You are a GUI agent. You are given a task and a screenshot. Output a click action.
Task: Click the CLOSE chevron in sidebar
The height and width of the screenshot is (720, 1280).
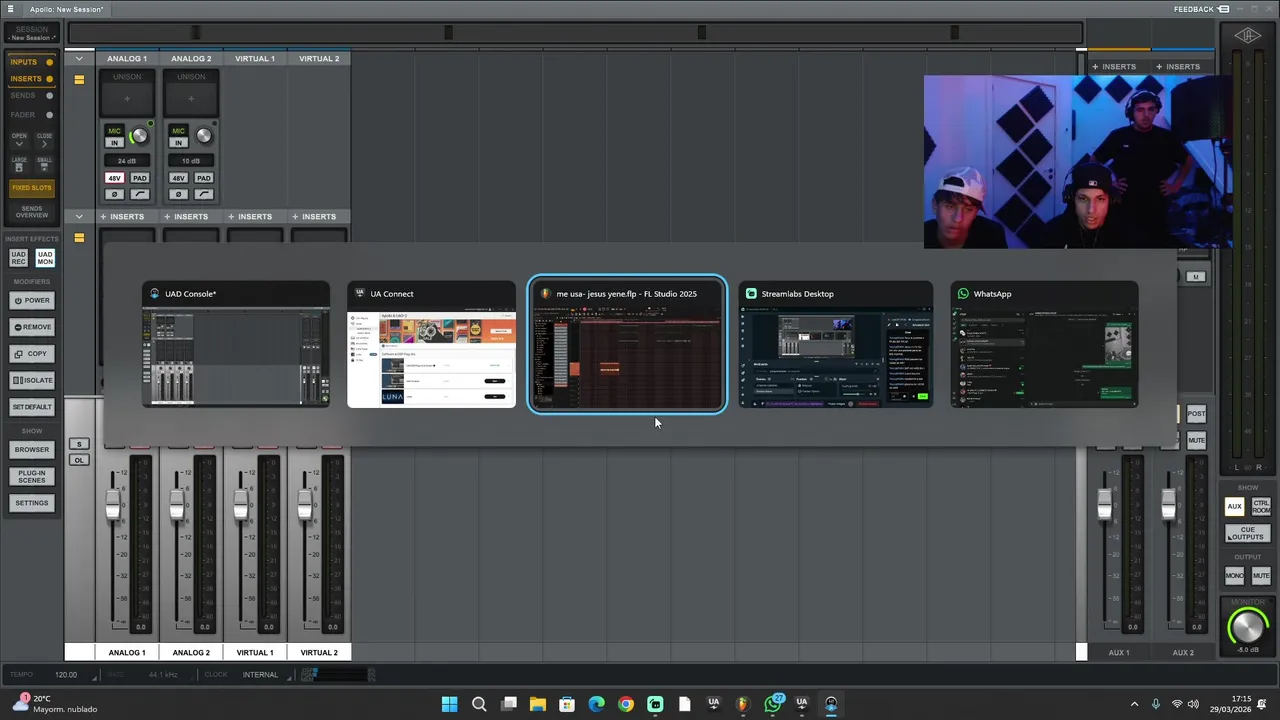44,141
